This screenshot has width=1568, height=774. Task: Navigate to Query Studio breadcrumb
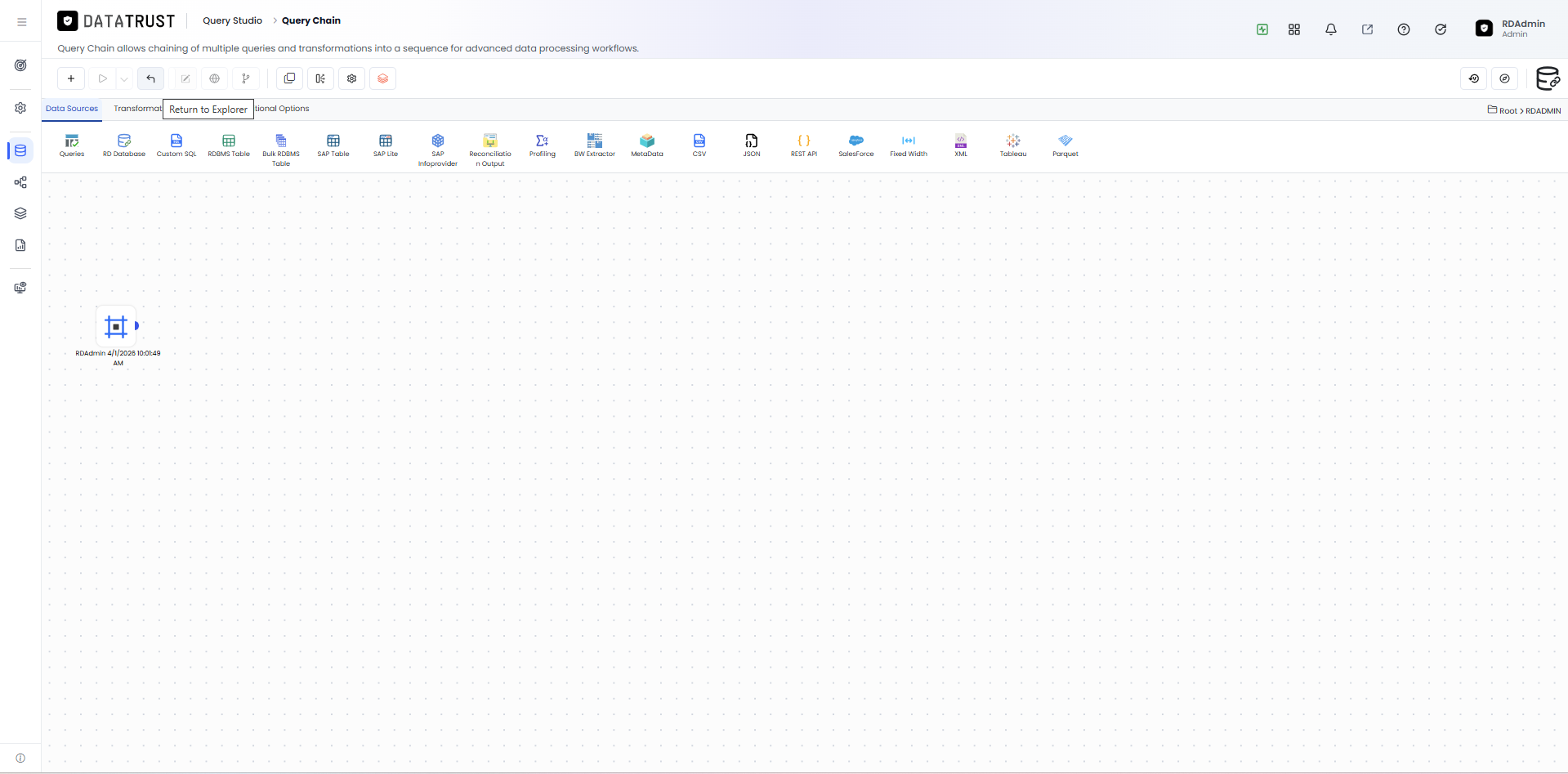tap(233, 20)
